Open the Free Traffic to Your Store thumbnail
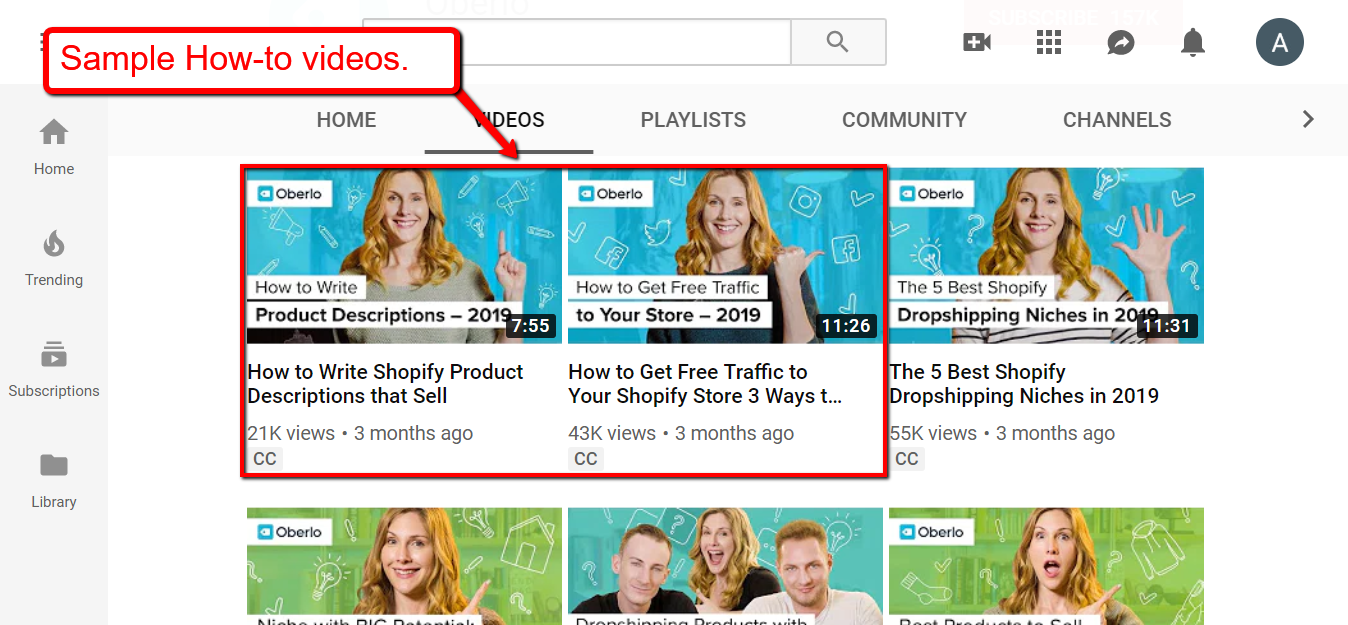The width and height of the screenshot is (1348, 625). [x=726, y=255]
